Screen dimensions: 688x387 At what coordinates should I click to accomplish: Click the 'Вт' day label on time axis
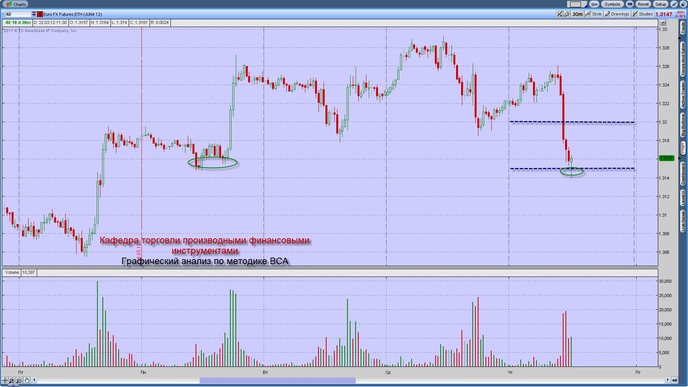pyautogui.click(x=265, y=372)
